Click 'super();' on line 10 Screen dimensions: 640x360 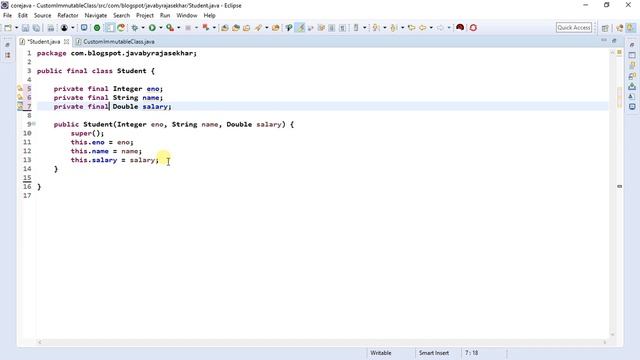[x=87, y=133]
